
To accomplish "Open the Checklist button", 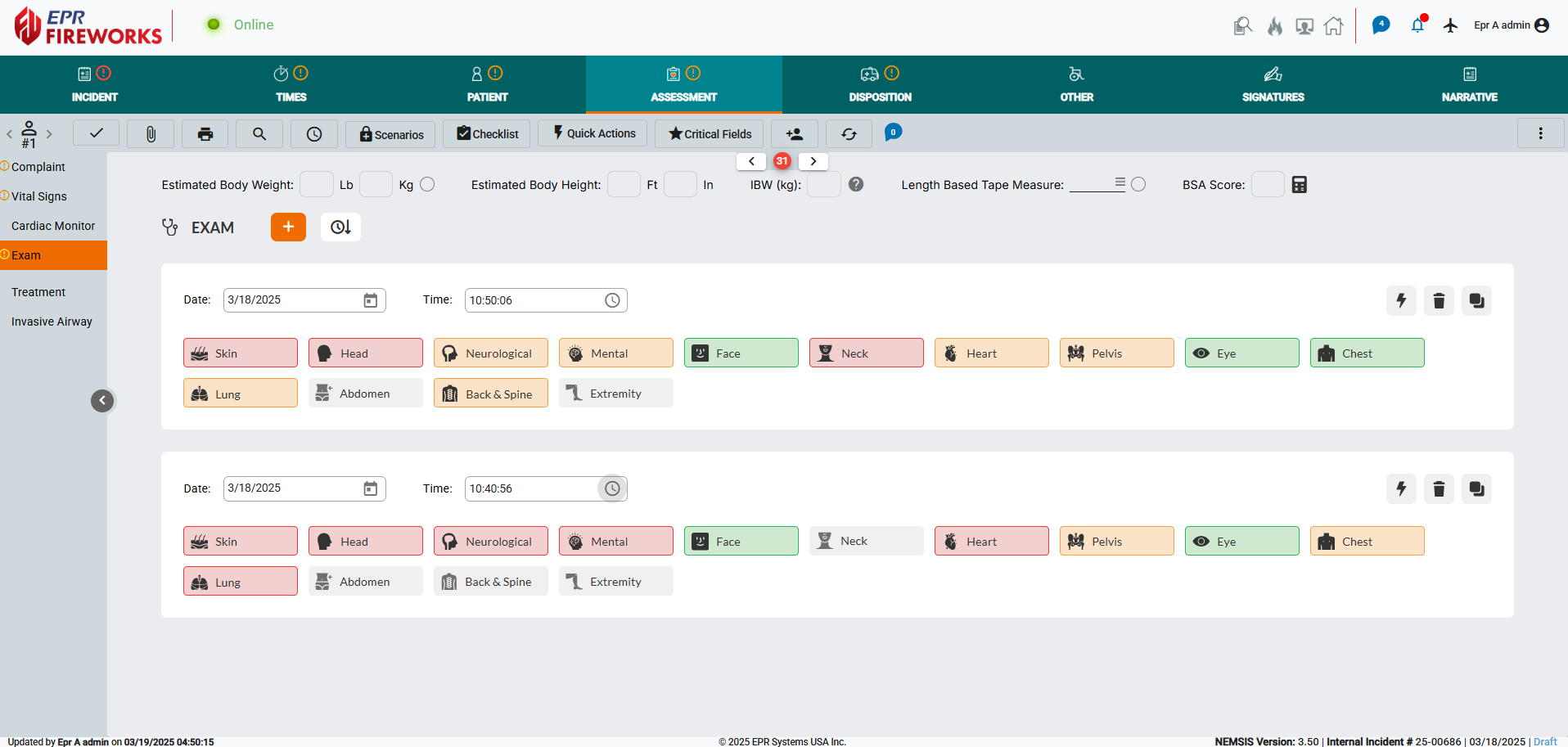I will pyautogui.click(x=487, y=133).
